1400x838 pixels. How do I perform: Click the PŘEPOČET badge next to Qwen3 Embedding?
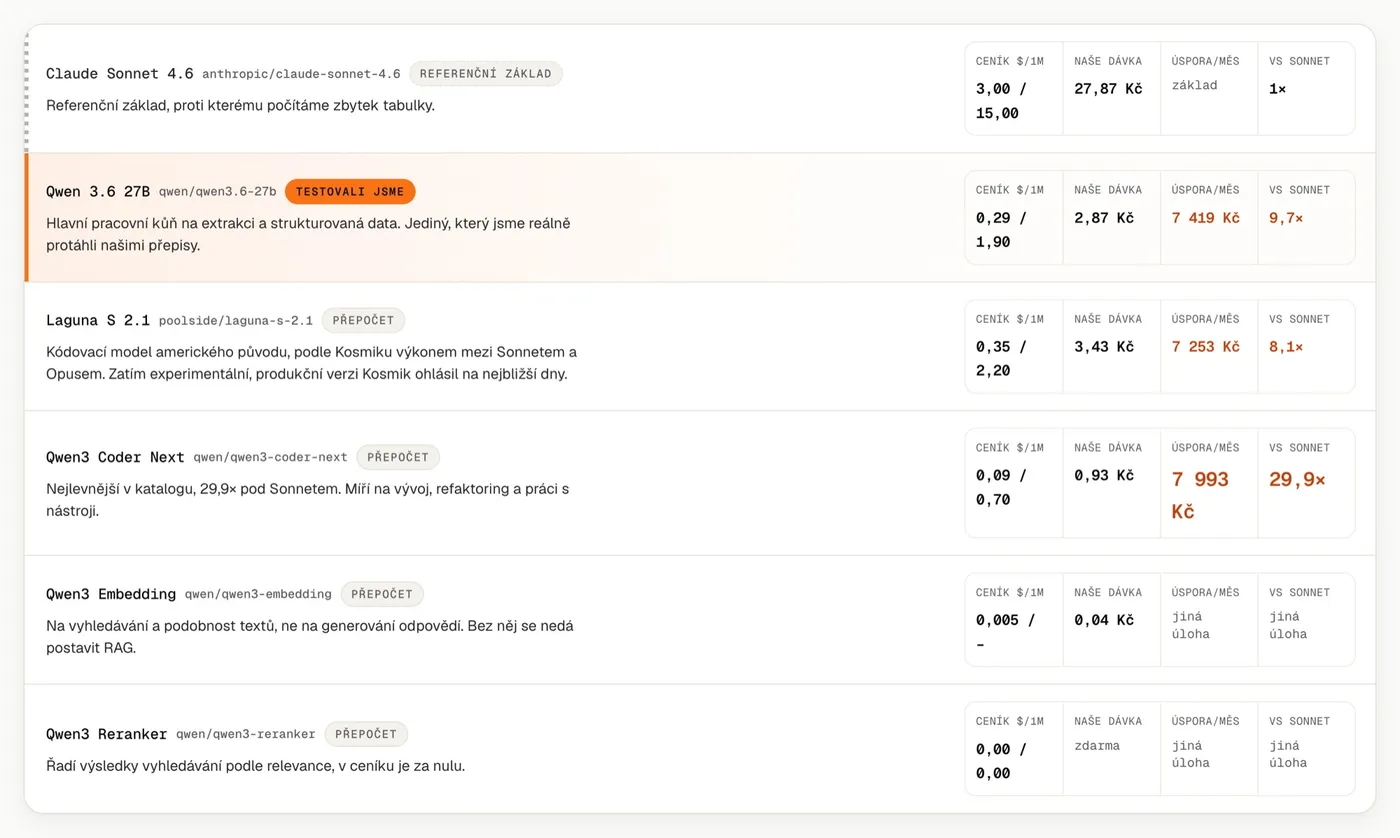tap(382, 594)
